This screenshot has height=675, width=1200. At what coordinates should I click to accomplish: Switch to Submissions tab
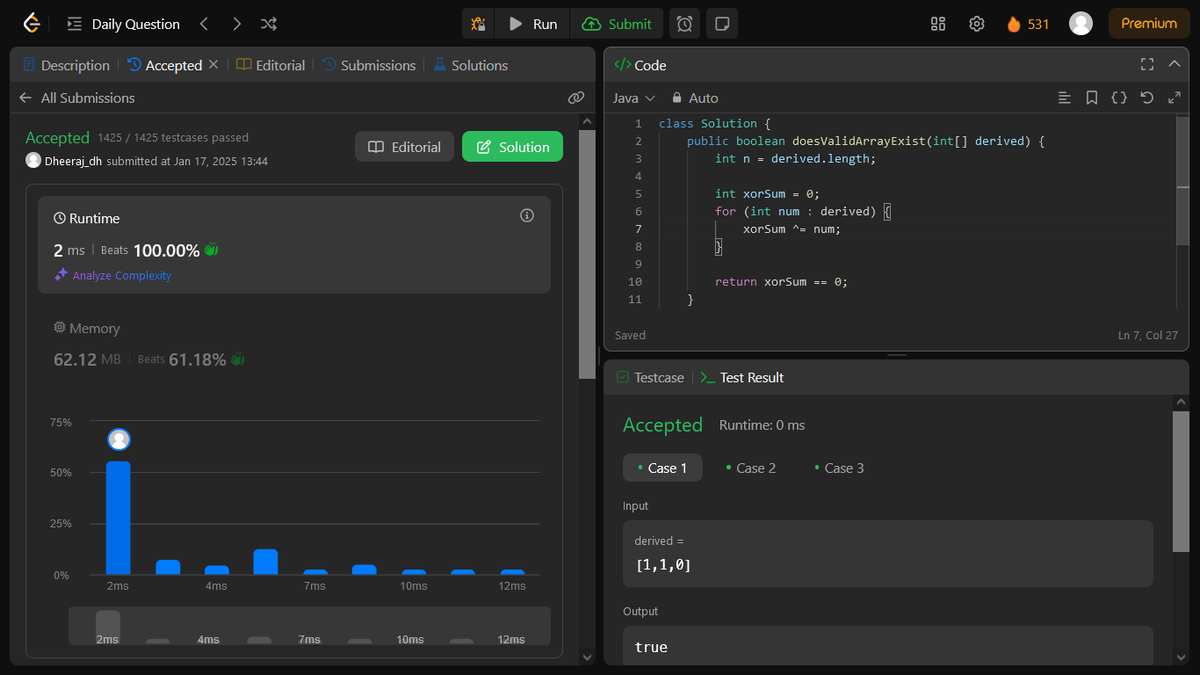coord(368,65)
